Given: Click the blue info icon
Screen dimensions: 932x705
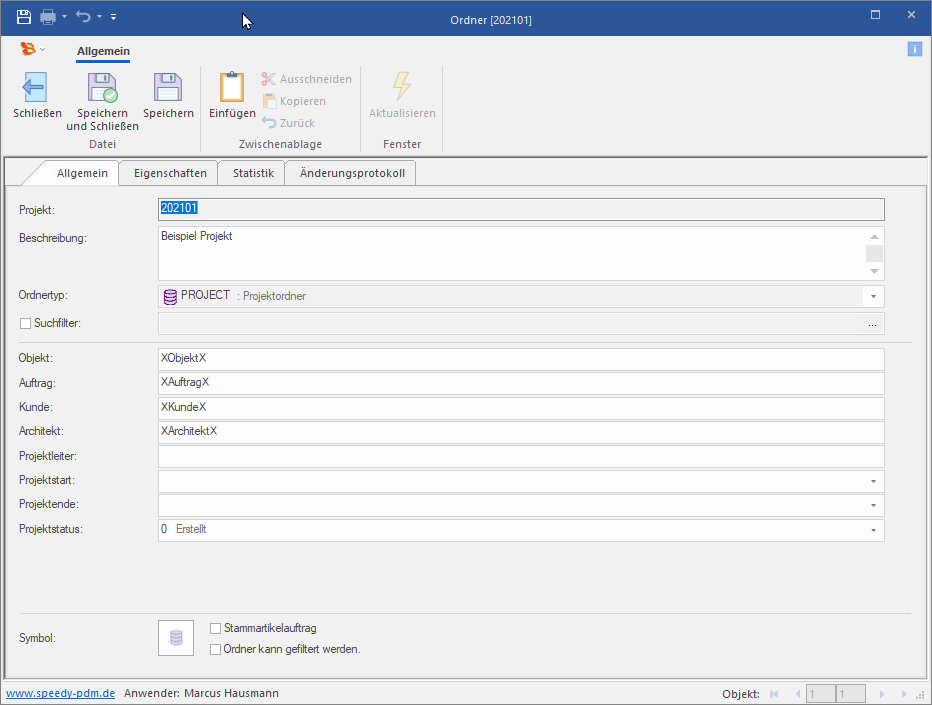Looking at the screenshot, I should coord(914,49).
